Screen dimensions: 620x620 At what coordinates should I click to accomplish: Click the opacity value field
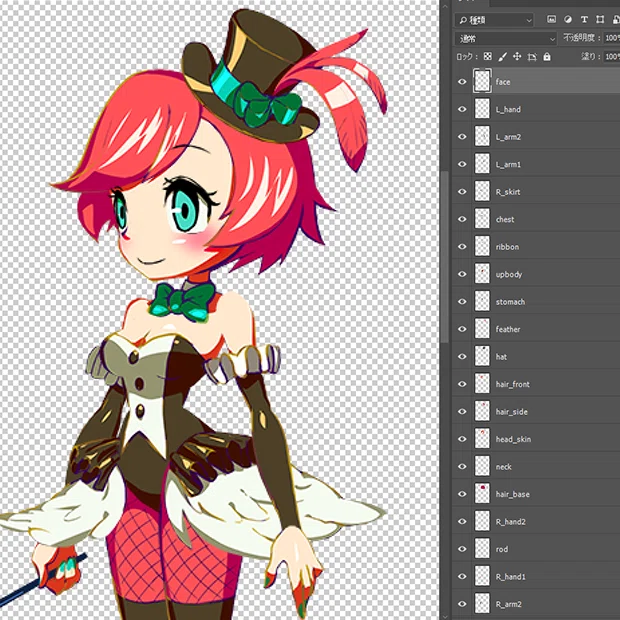612,38
